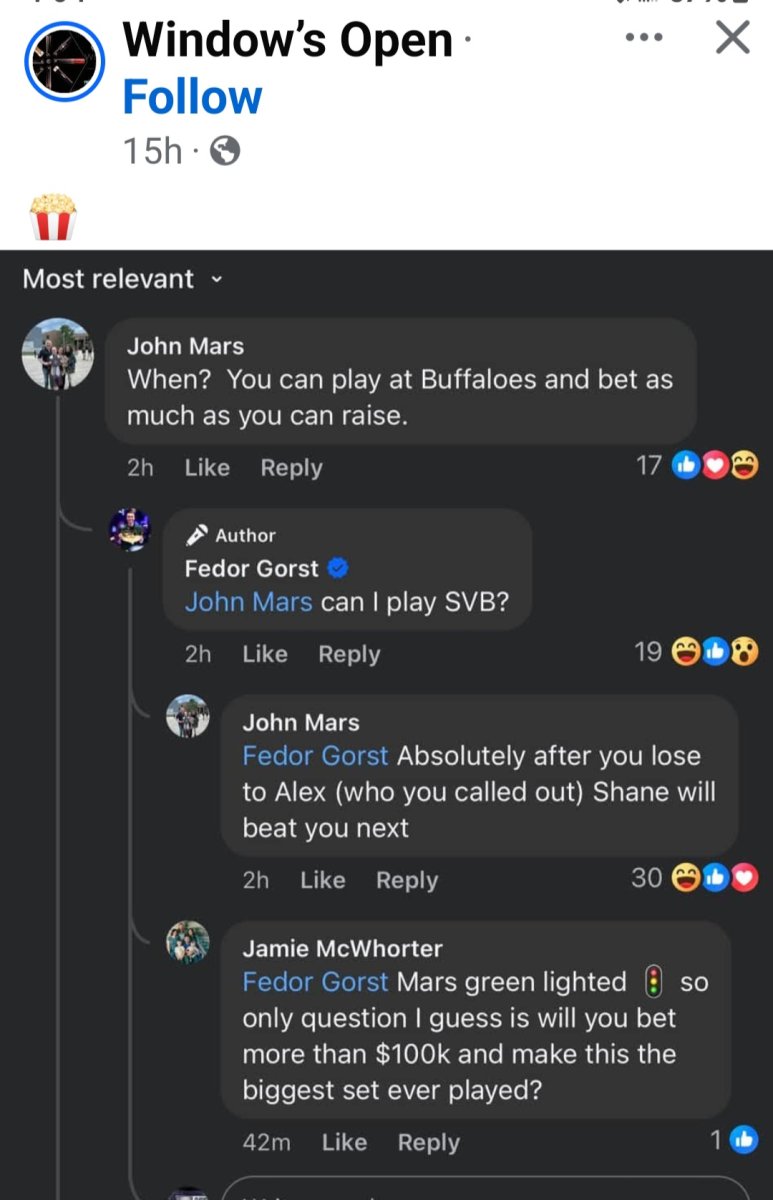Open Fedor Gorst's profile avatar
This screenshot has height=1200, width=773.
pos(130,530)
